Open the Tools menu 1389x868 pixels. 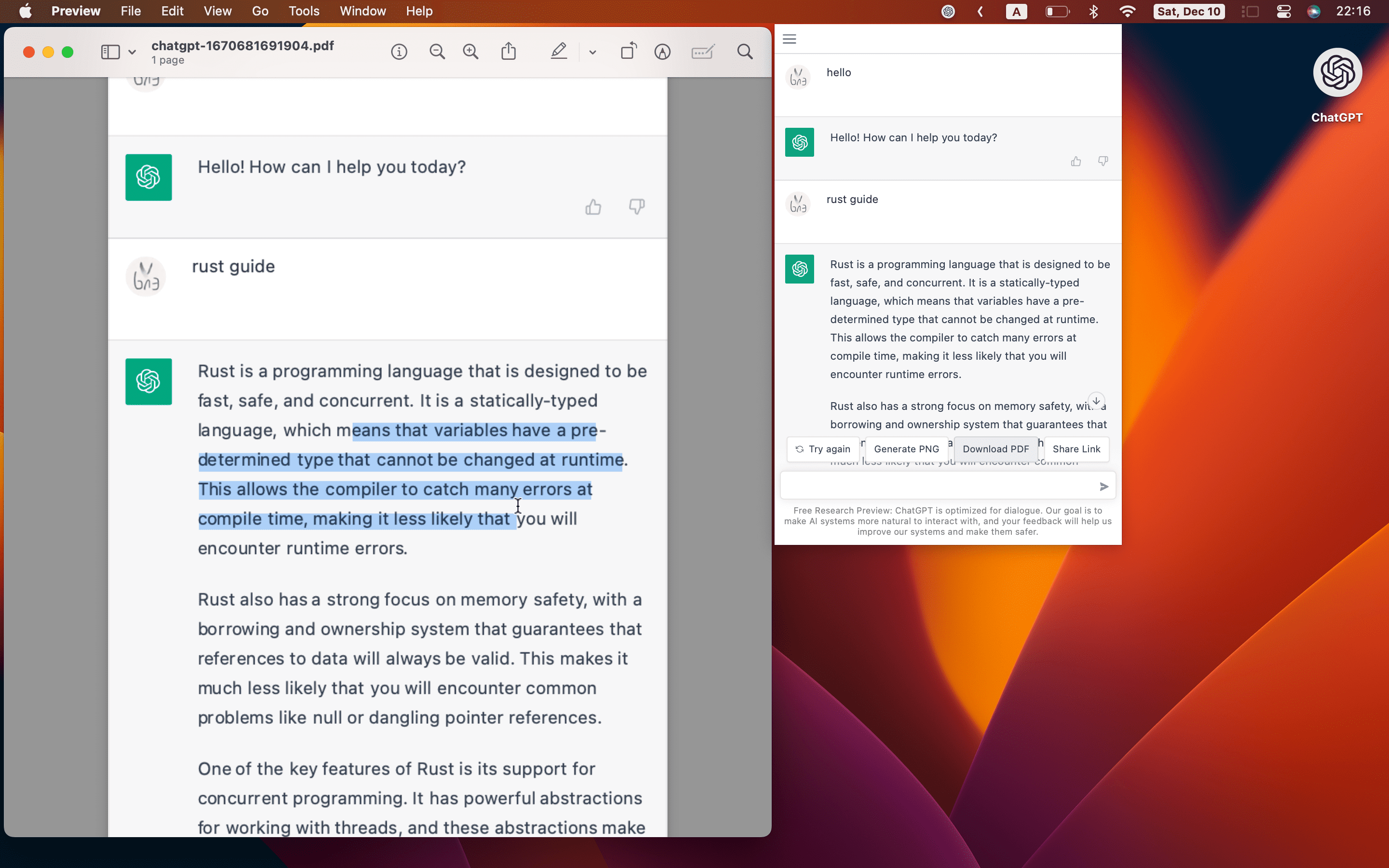point(304,11)
